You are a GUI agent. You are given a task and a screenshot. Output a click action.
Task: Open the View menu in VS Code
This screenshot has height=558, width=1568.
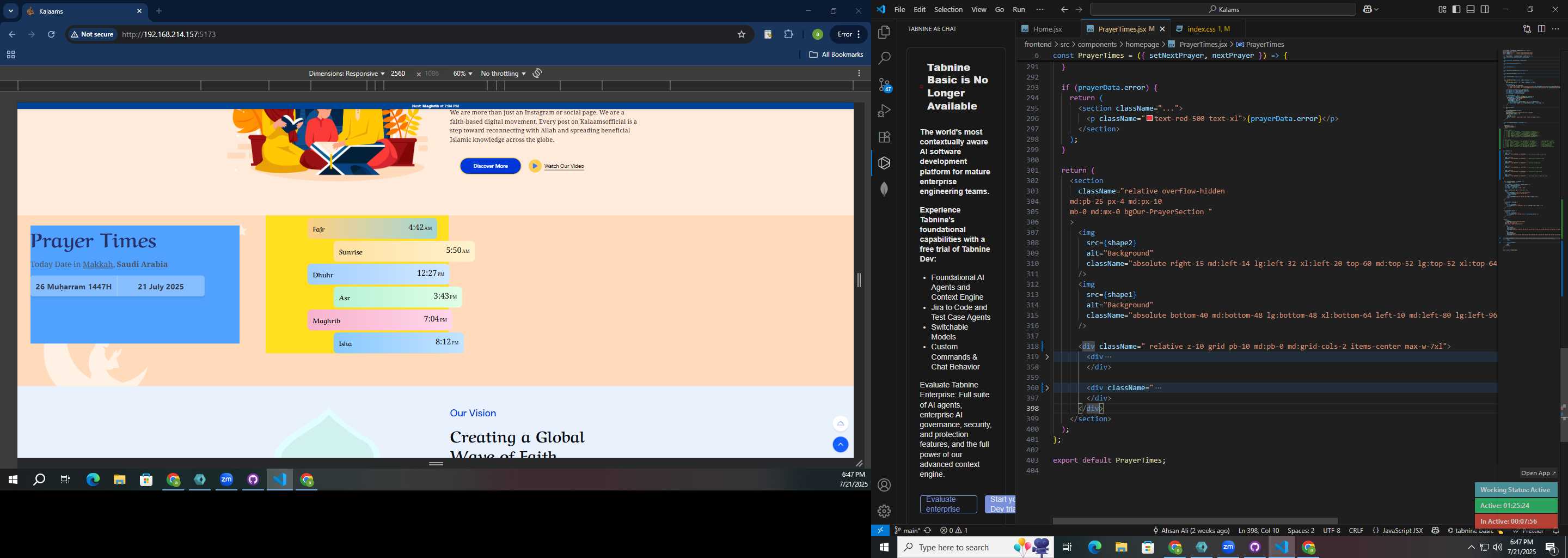(979, 10)
